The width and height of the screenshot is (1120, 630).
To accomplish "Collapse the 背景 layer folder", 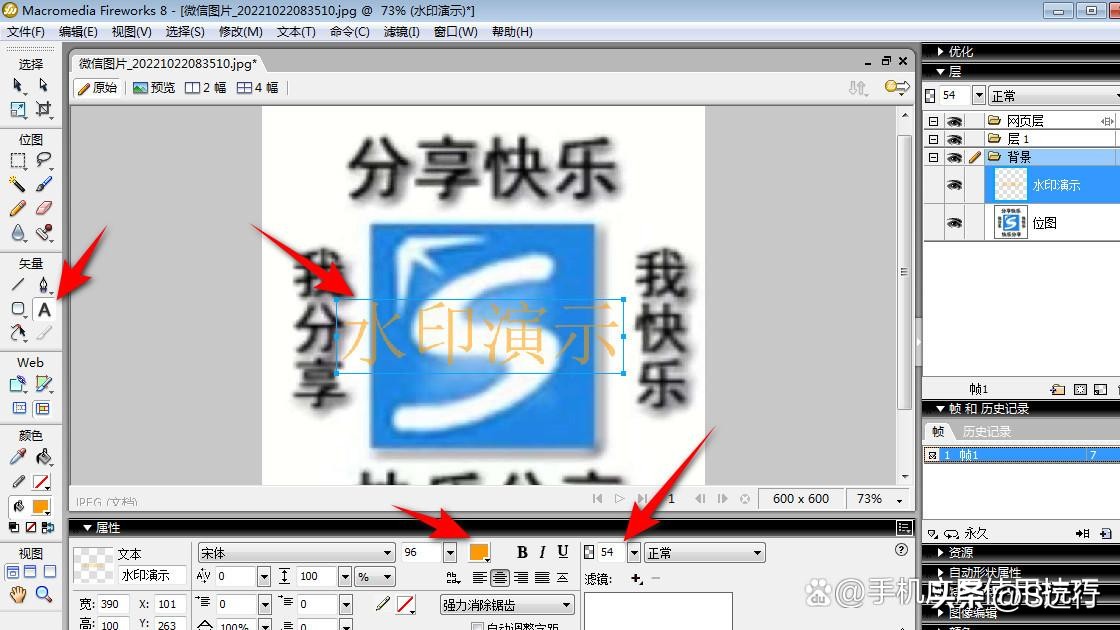I will 933,157.
